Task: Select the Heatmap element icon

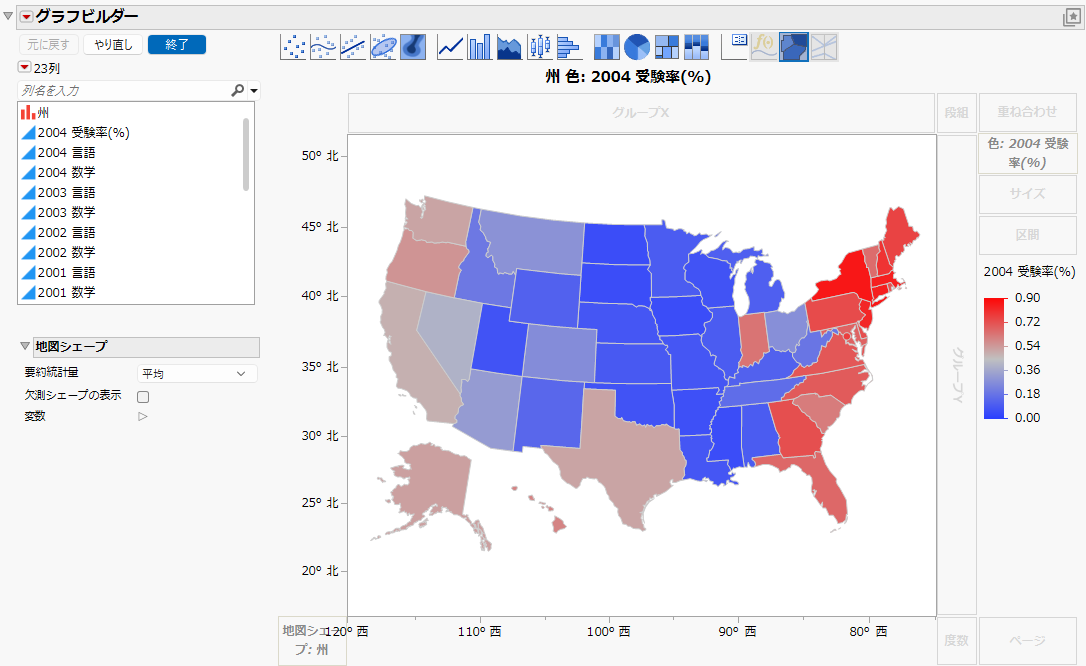Action: (607, 47)
